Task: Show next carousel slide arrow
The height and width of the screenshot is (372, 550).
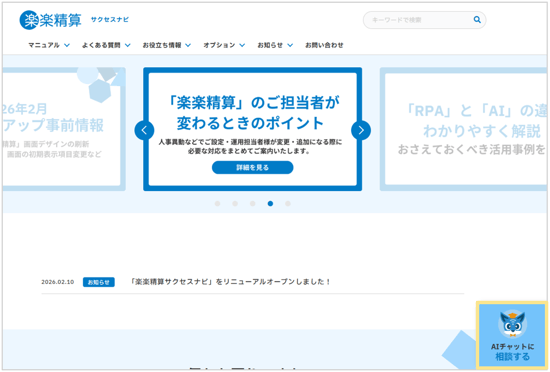Action: pos(361,130)
